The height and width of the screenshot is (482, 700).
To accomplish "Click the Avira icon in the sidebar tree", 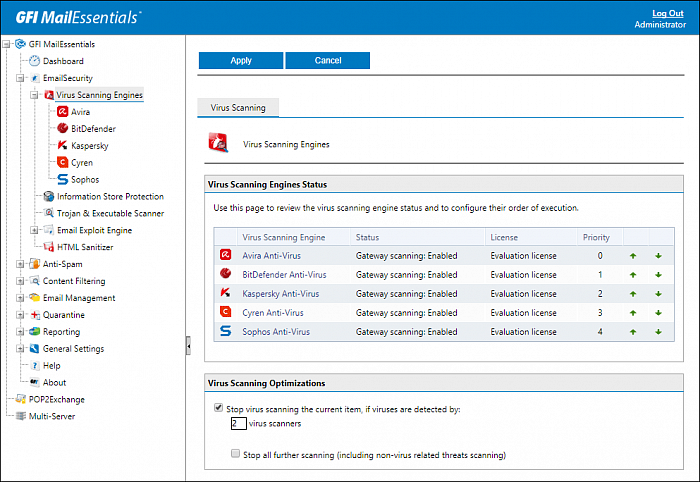I will pos(62,112).
